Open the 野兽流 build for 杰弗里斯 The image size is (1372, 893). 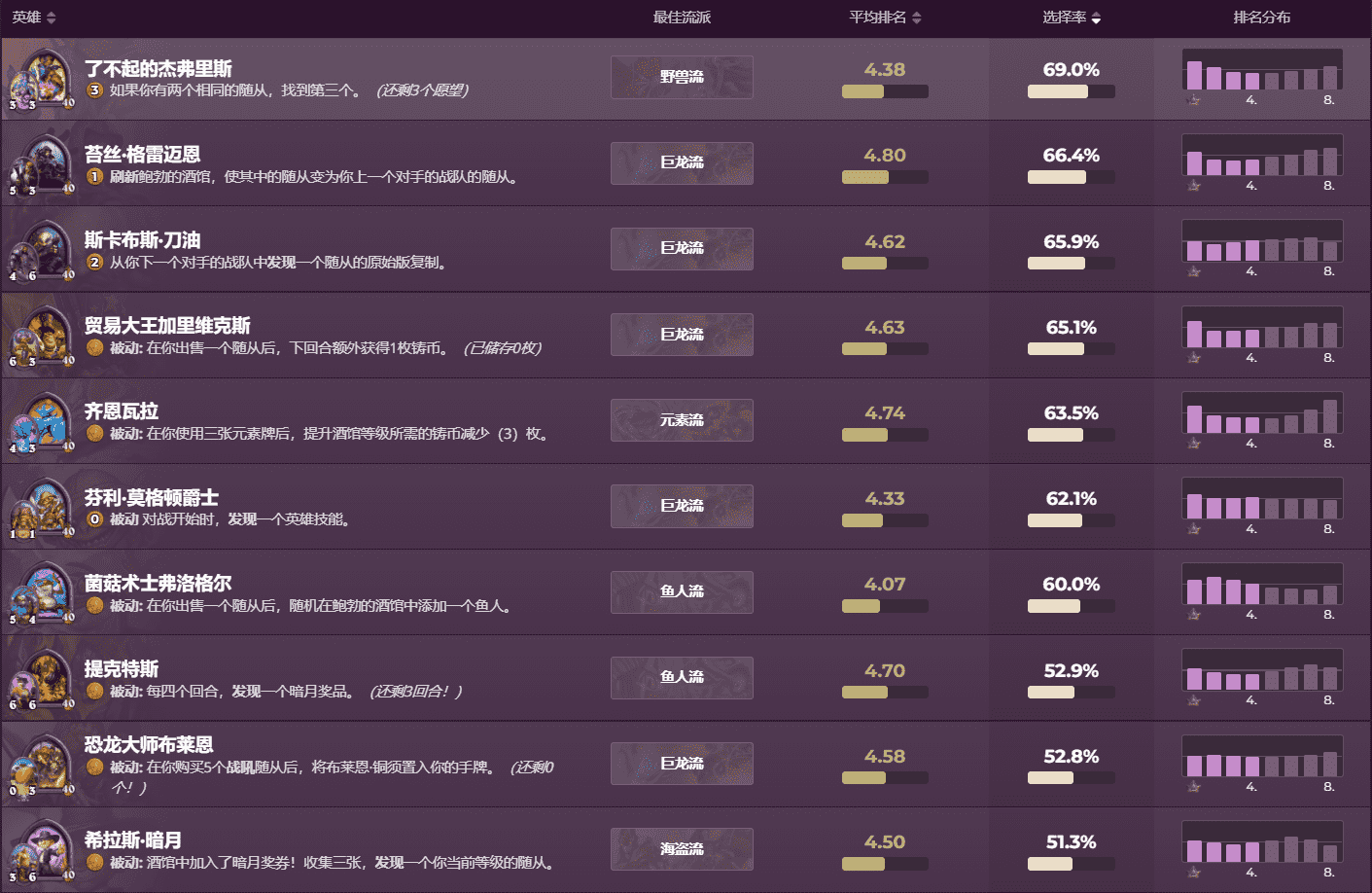tap(682, 77)
